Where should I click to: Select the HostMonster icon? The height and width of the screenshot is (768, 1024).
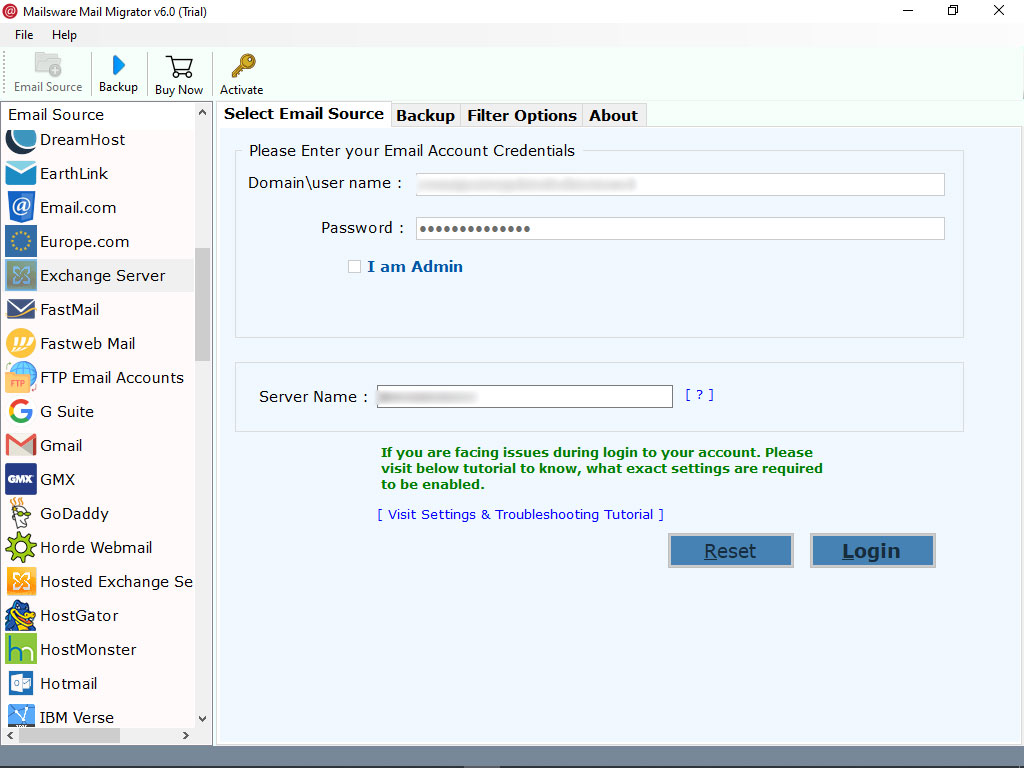pyautogui.click(x=21, y=649)
